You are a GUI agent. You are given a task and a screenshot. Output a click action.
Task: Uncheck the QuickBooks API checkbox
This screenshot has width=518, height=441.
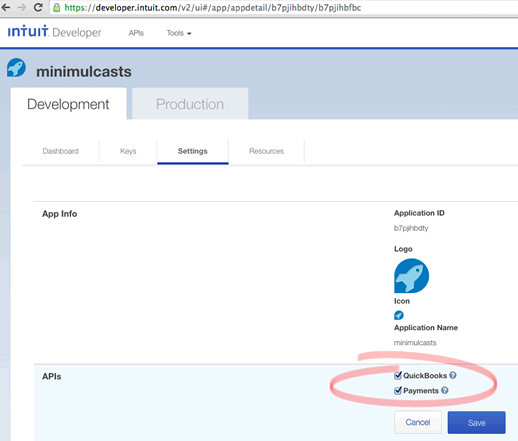398,375
